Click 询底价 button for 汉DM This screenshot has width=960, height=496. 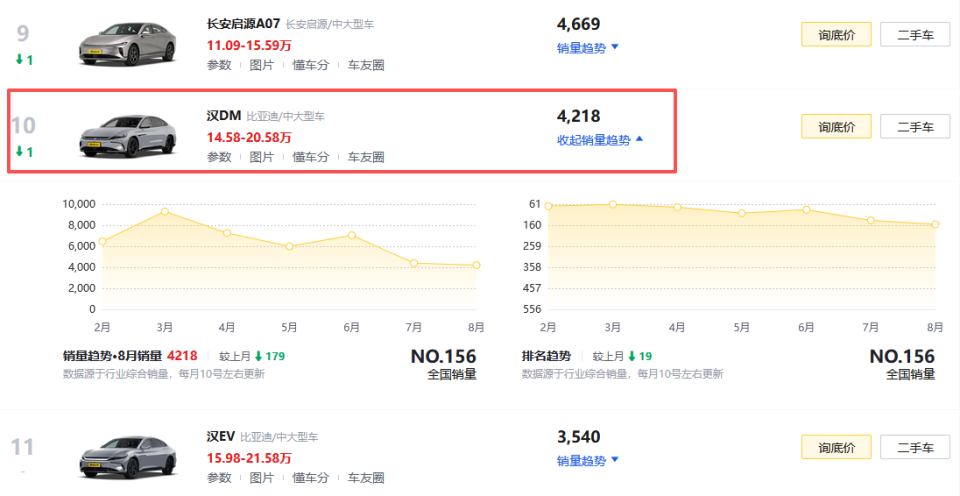tap(836, 127)
